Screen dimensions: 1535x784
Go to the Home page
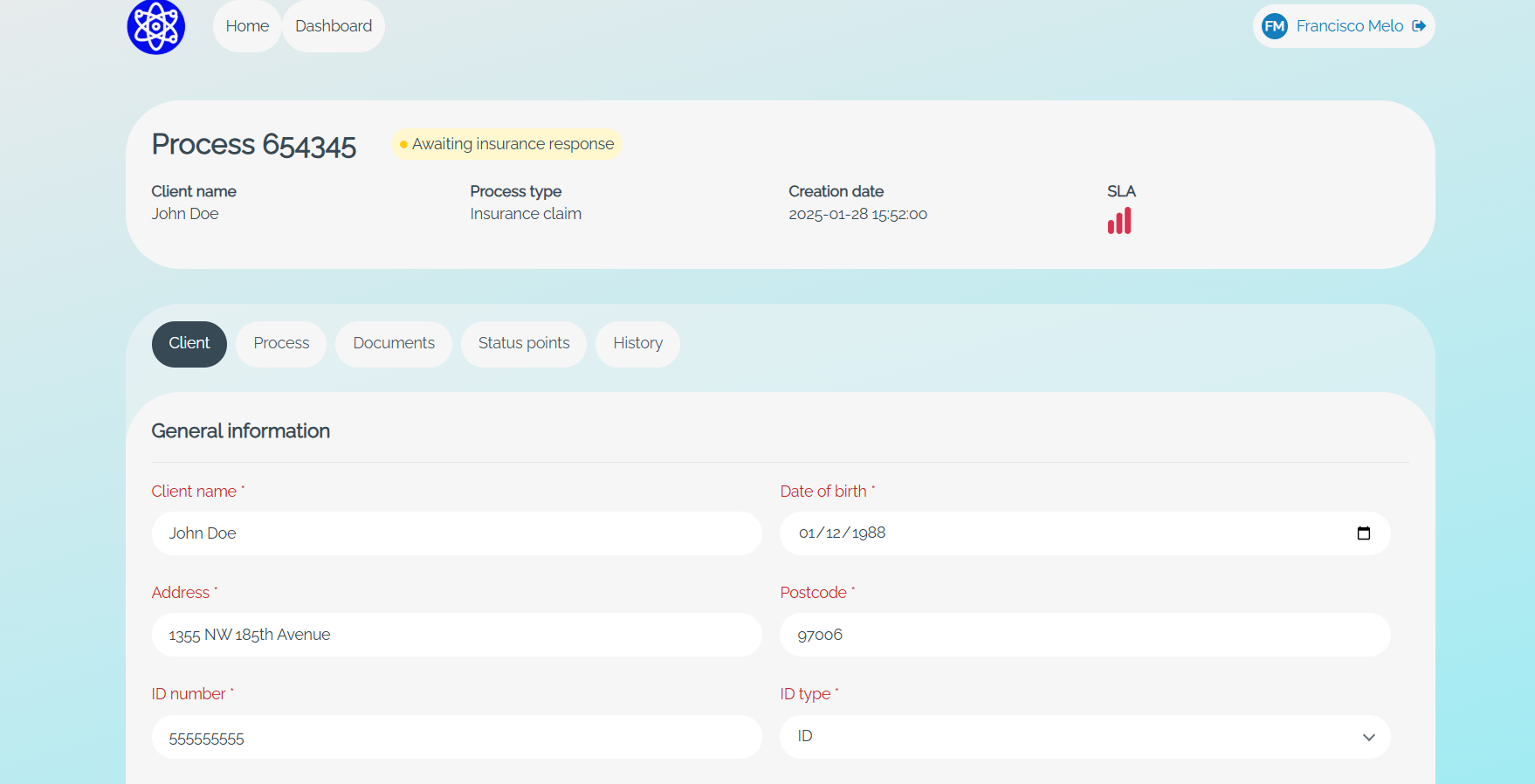coord(247,26)
